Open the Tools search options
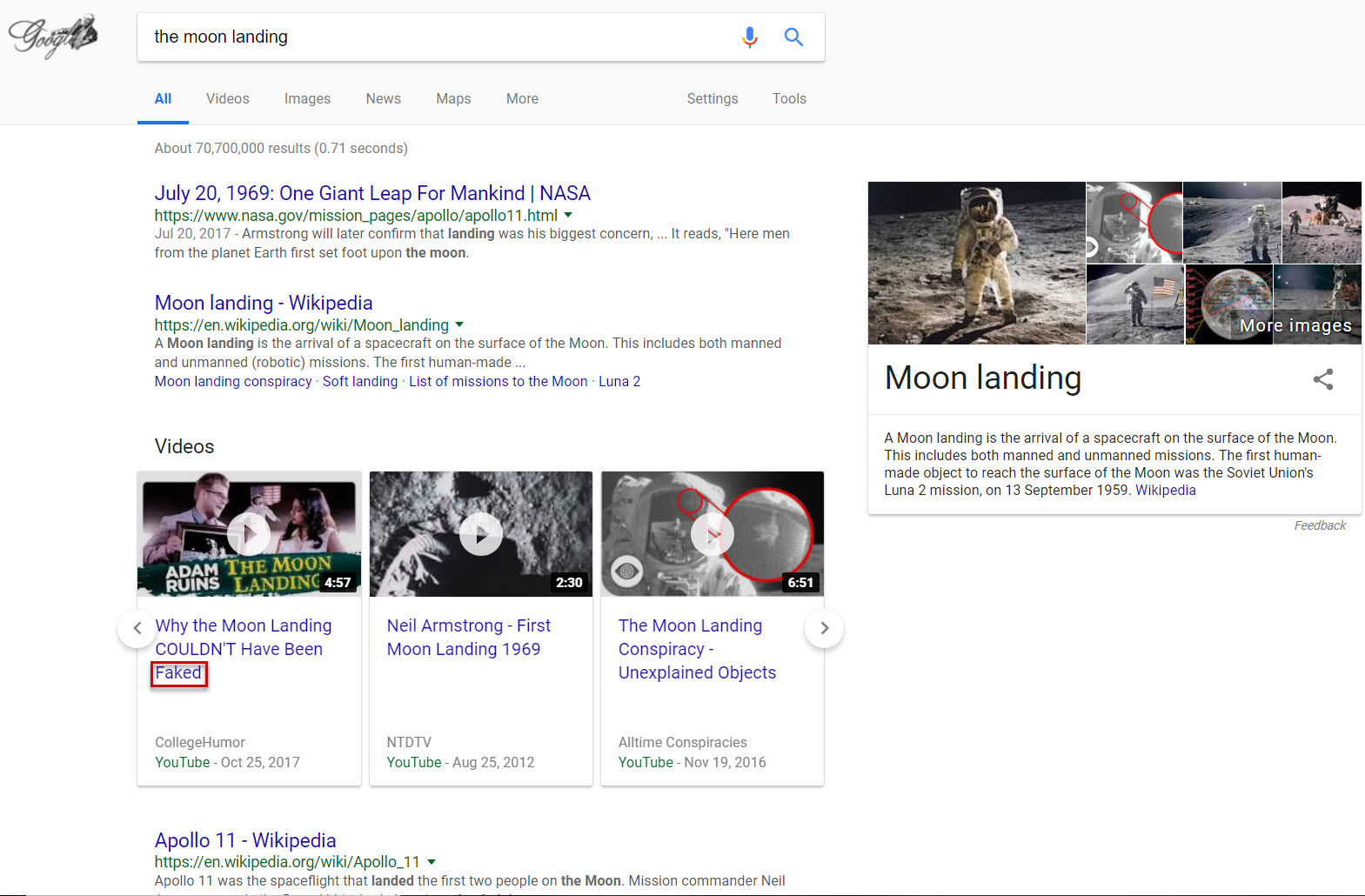The width and height of the screenshot is (1365, 896). click(789, 99)
